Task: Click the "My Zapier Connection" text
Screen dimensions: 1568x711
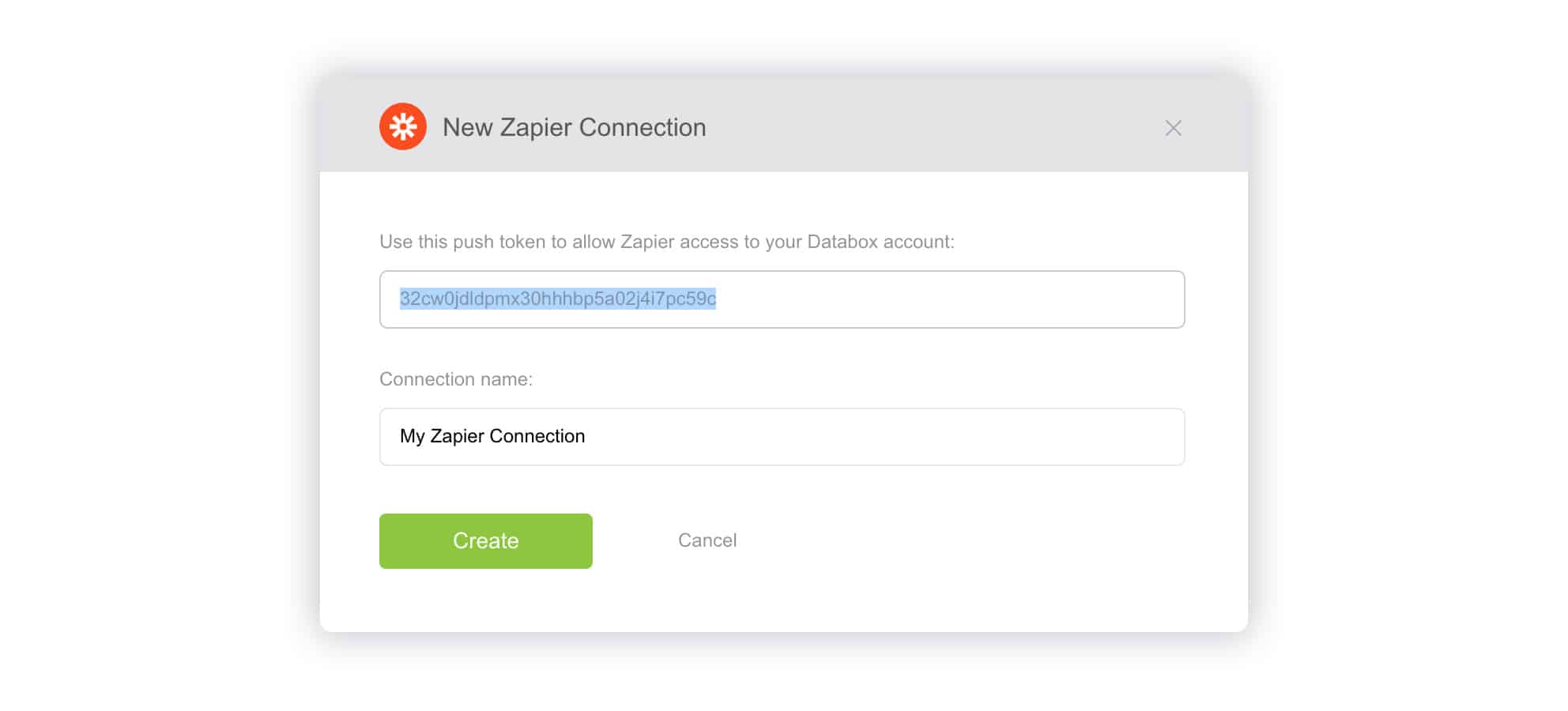Action: [492, 436]
